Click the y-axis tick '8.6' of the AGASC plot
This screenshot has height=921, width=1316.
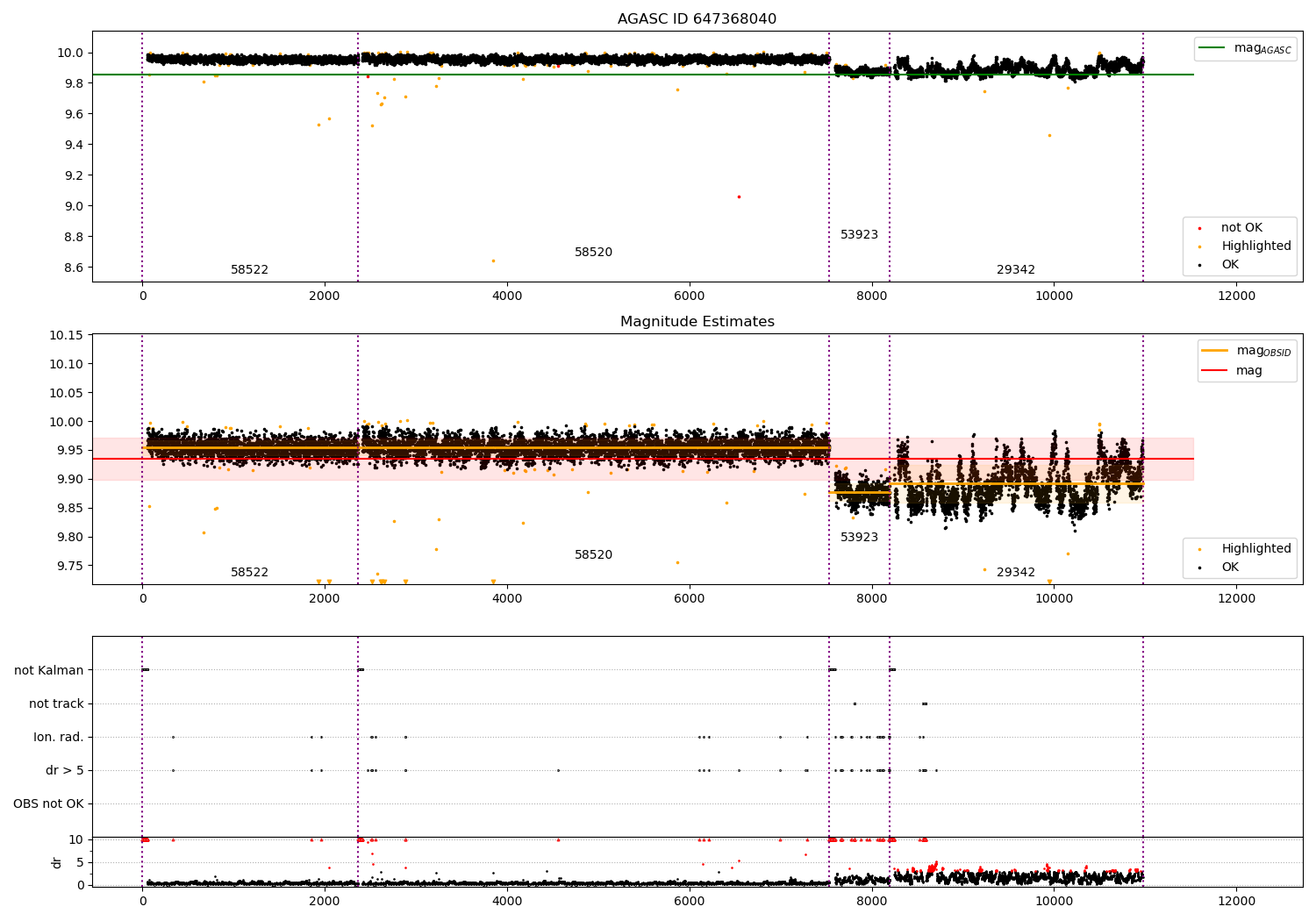pyautogui.click(x=74, y=268)
